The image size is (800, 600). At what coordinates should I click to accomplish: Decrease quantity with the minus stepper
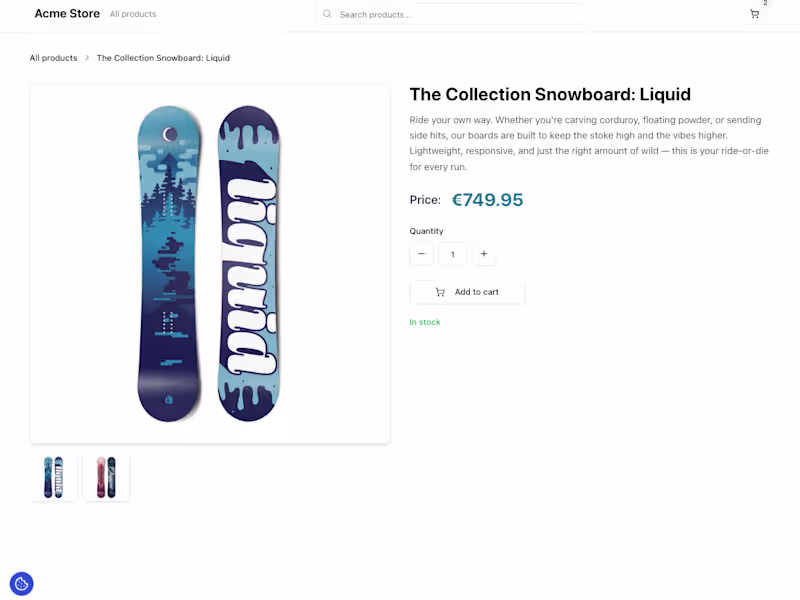pos(421,254)
